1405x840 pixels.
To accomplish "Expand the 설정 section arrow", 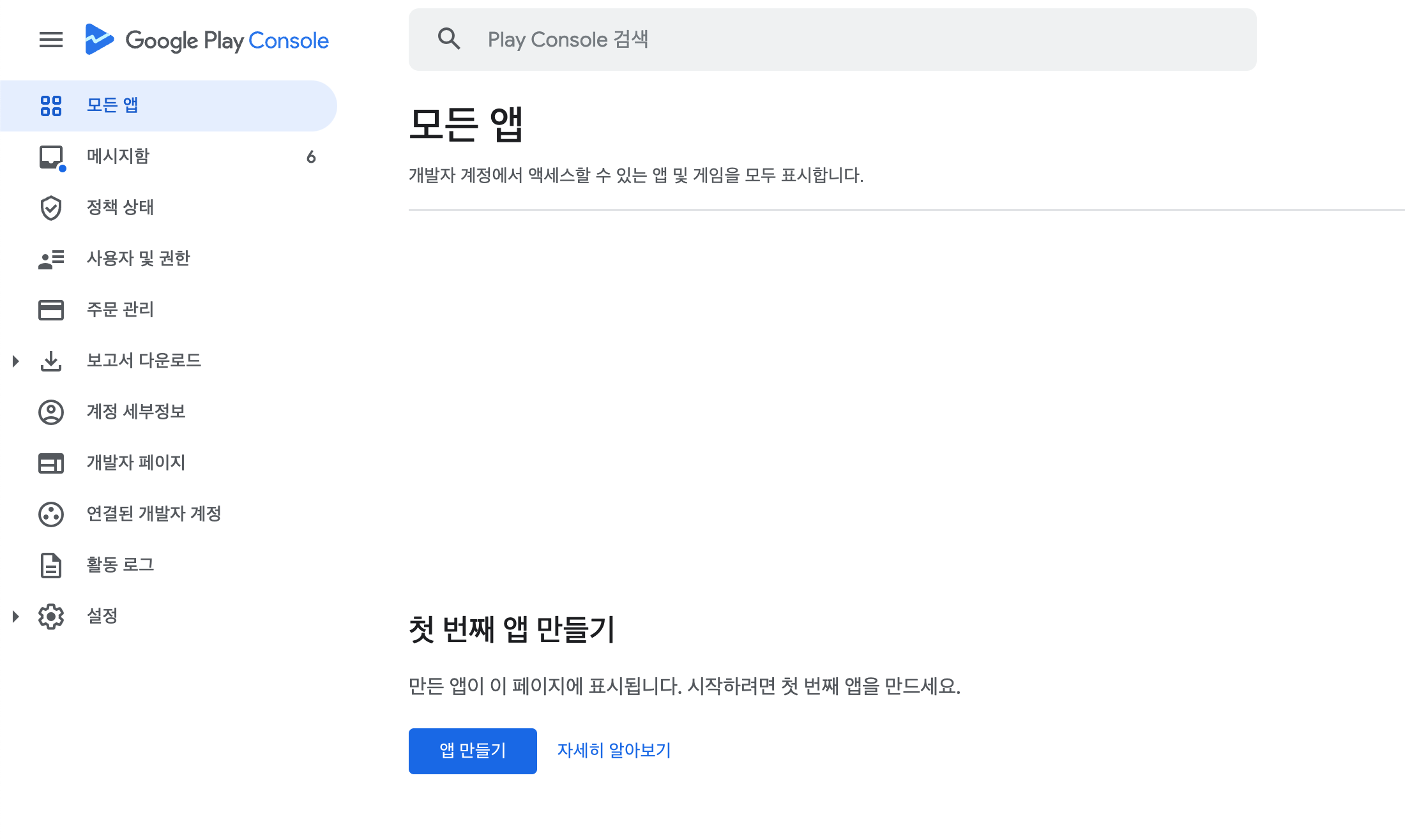I will pyautogui.click(x=16, y=617).
